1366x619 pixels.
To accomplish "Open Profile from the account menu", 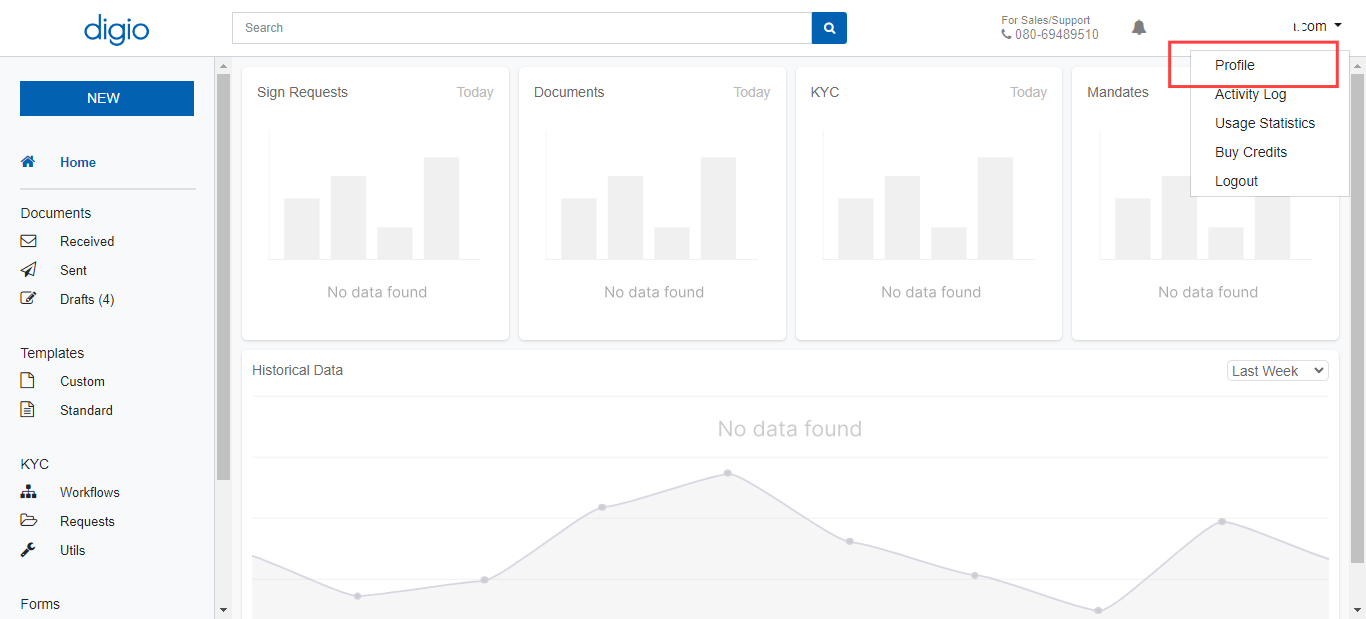I will pos(1234,64).
